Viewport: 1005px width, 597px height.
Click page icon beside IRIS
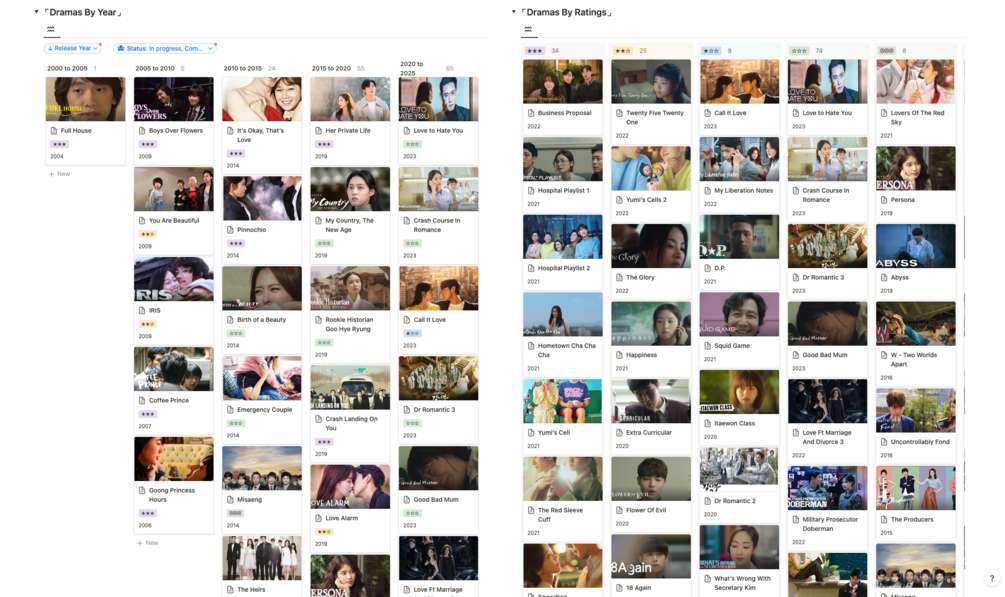click(x=142, y=310)
